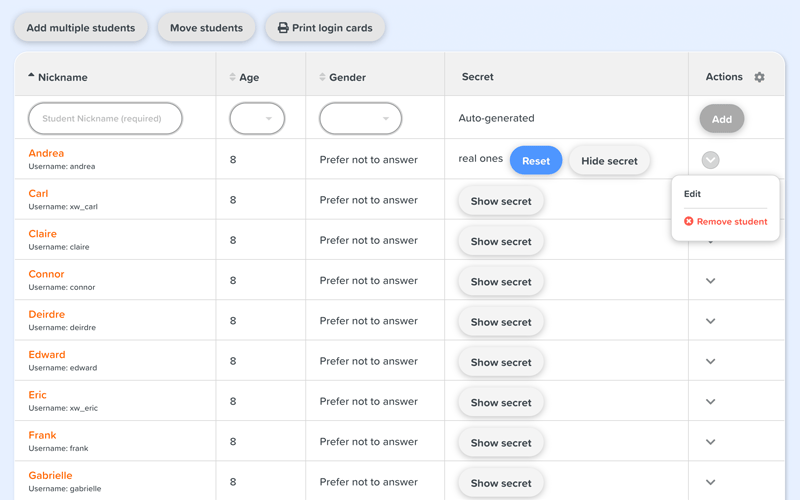Click the Student Nickname input field
The image size is (800, 500).
(105, 118)
